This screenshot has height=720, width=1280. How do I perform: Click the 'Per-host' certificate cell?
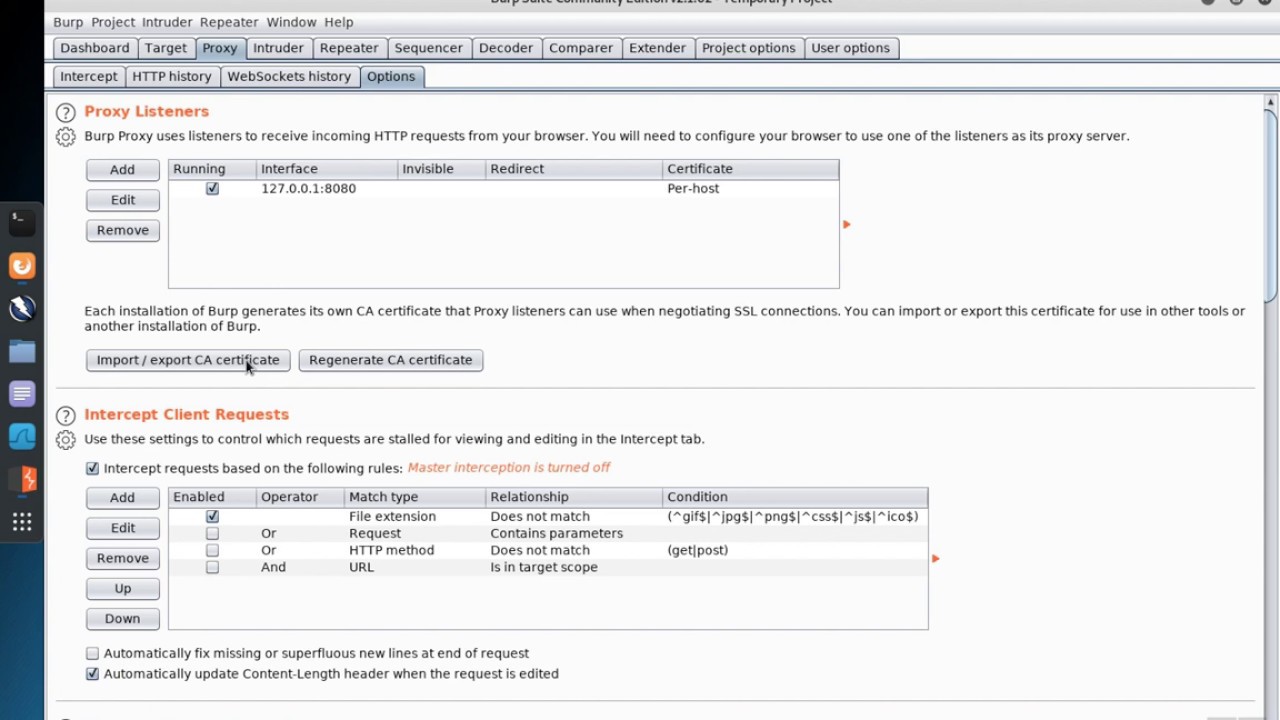coord(750,188)
